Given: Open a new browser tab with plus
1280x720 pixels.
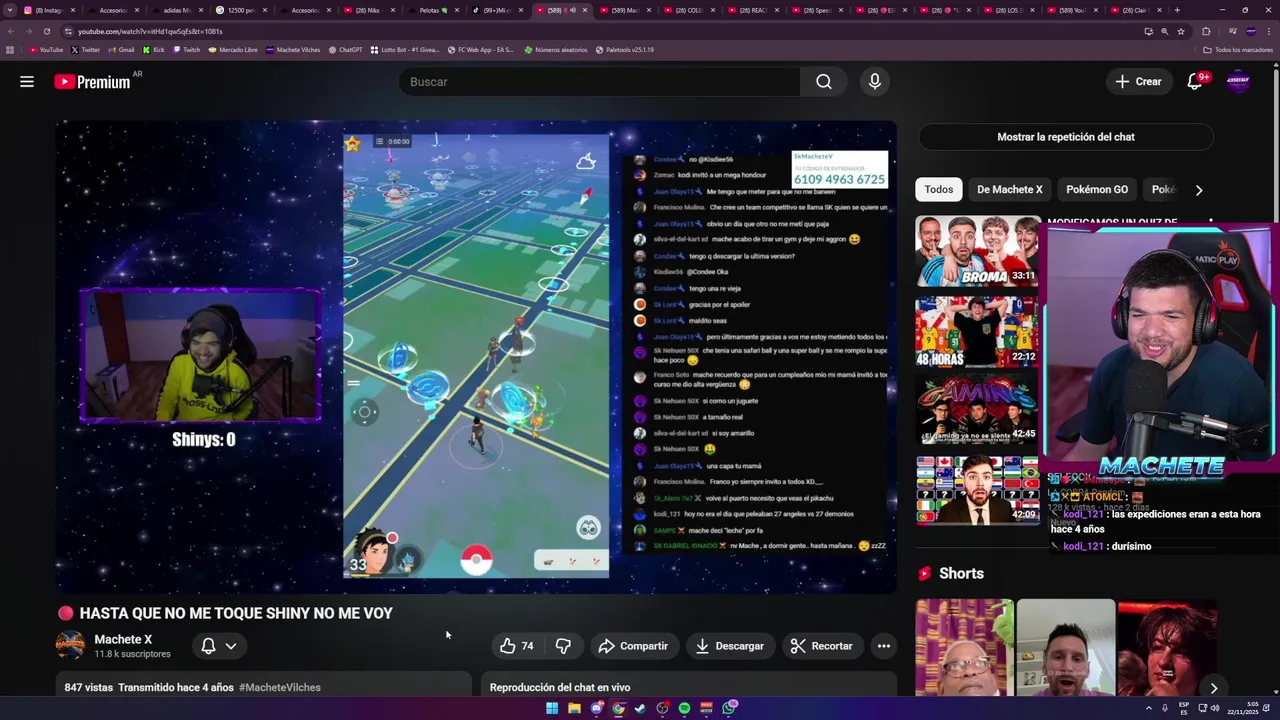Looking at the screenshot, I should tap(1177, 10).
